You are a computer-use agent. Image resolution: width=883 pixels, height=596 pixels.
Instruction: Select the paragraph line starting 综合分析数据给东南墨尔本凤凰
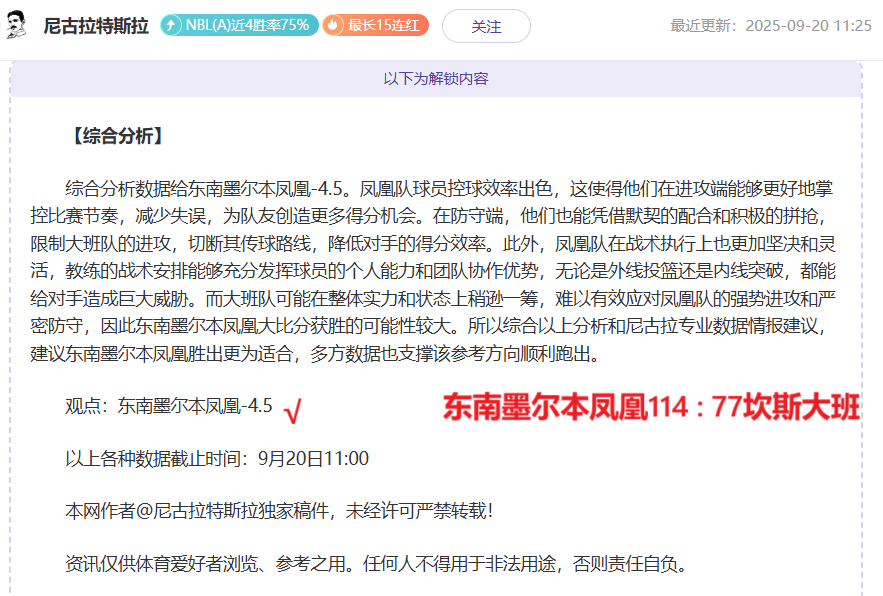(449, 188)
